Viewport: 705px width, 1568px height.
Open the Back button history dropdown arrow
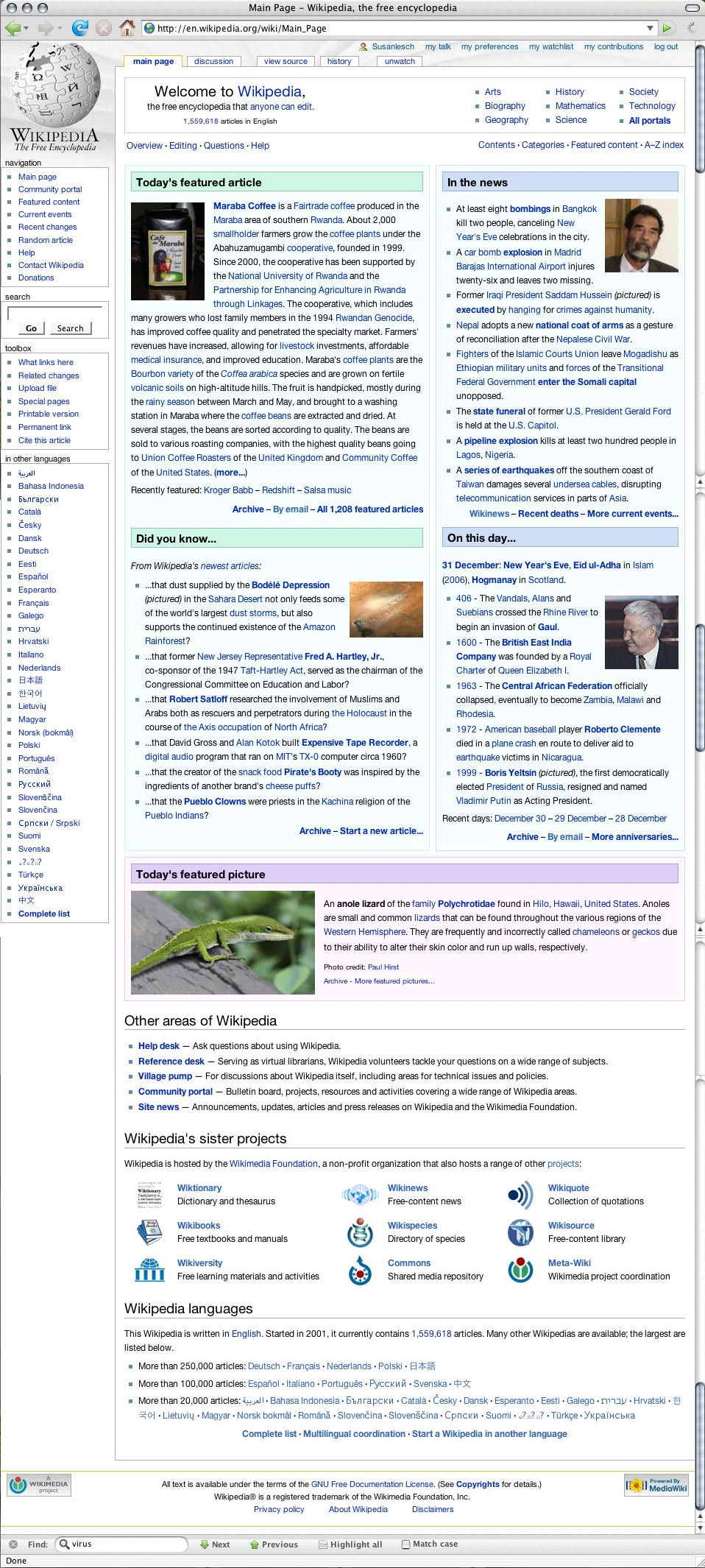[26, 29]
